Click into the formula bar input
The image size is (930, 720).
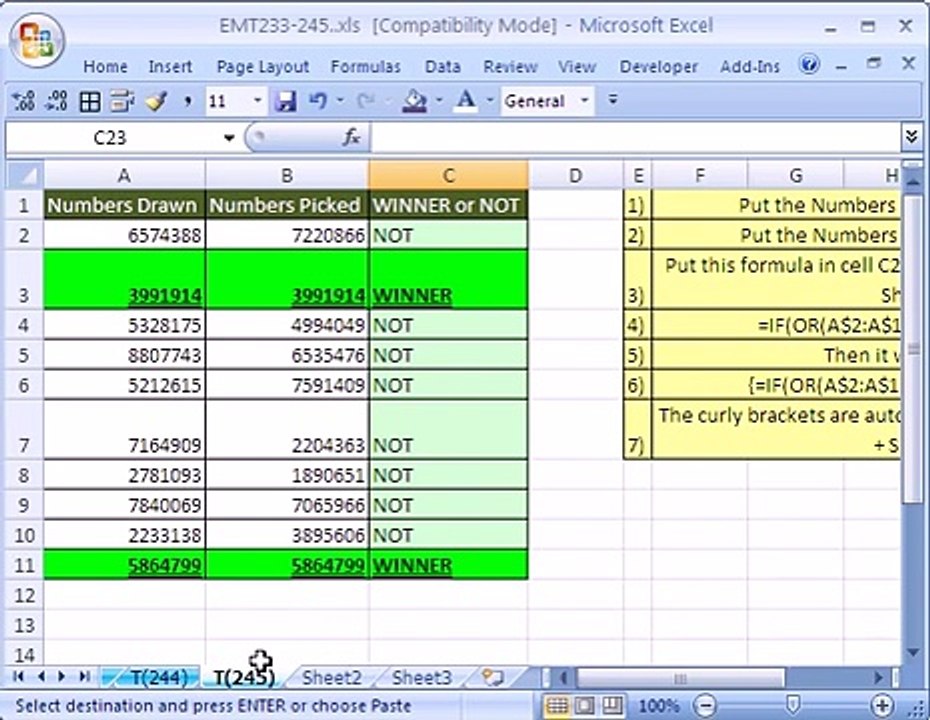pos(636,138)
